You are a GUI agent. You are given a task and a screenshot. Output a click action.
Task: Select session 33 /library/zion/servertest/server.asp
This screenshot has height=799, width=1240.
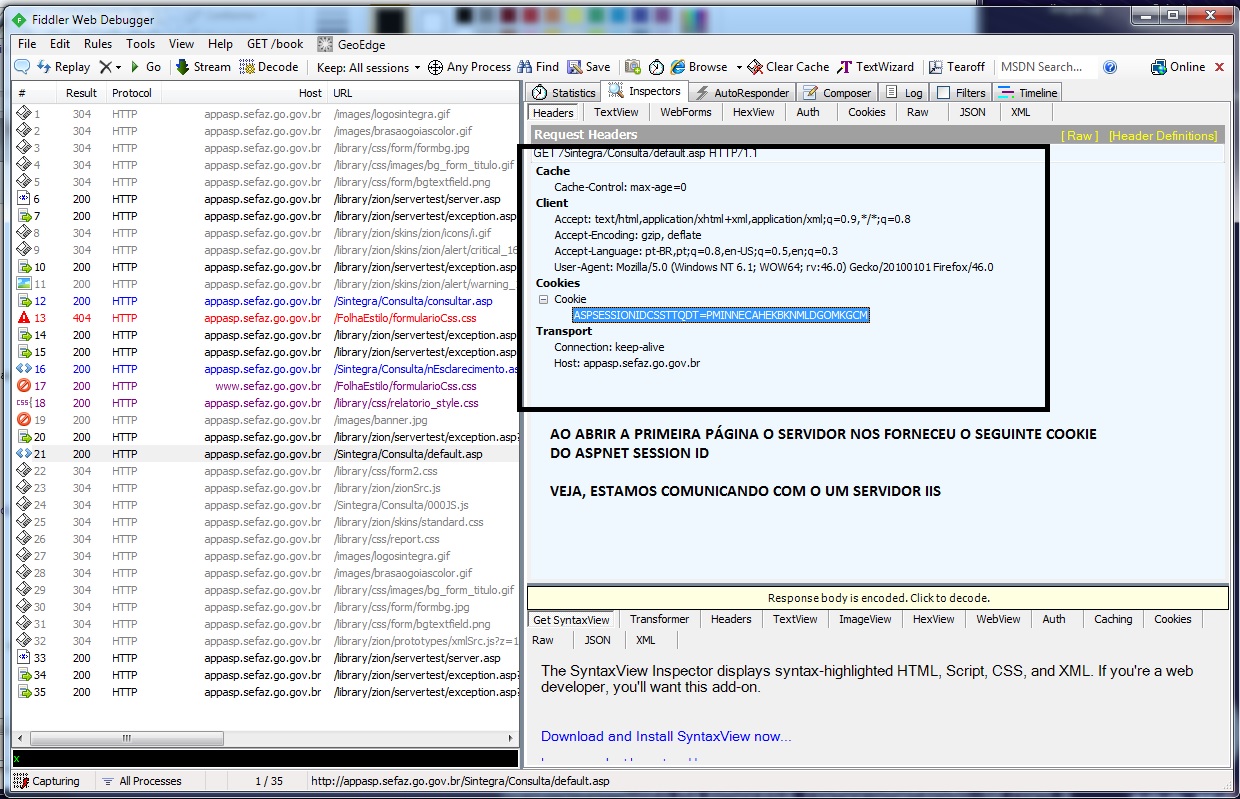tap(266, 658)
